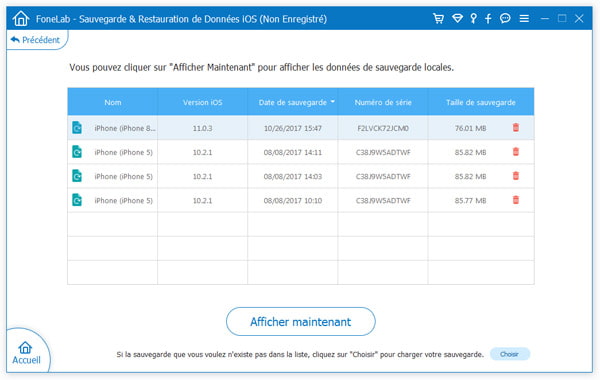600x380 pixels.
Task: Click the Afficher maintenant button
Action: point(300,321)
